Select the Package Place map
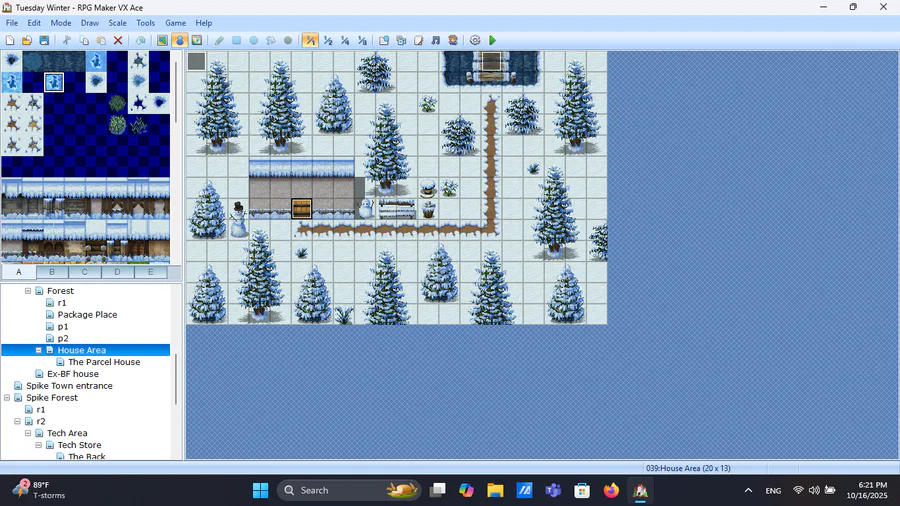900x506 pixels. click(x=87, y=314)
